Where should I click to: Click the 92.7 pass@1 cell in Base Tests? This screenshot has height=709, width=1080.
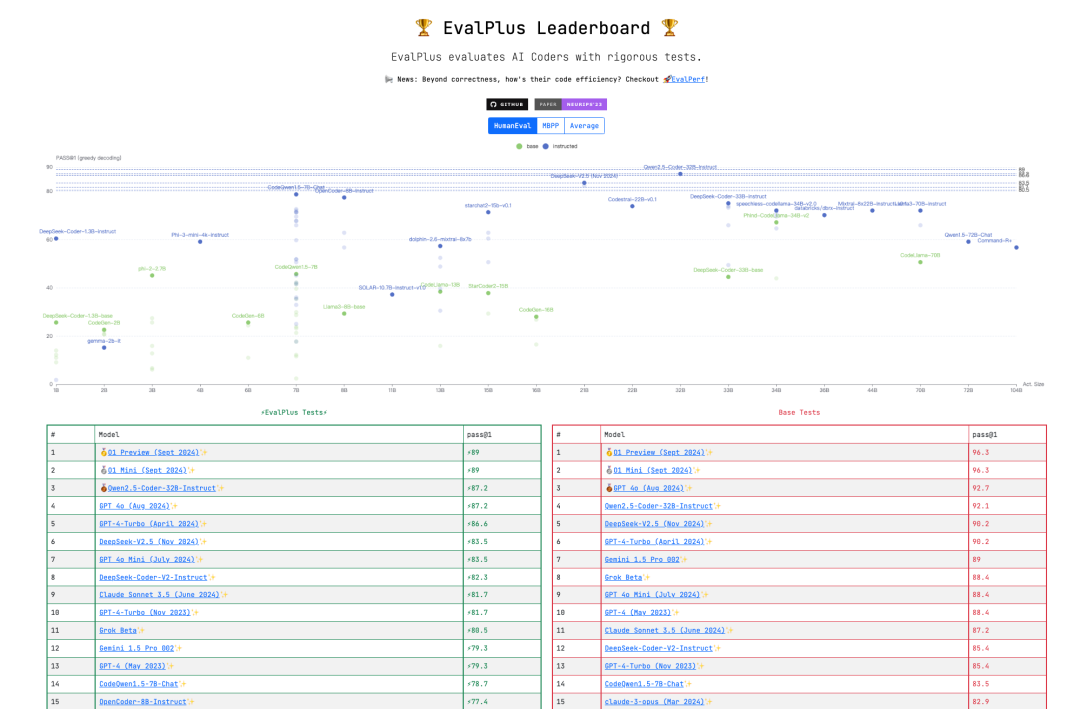1007,489
